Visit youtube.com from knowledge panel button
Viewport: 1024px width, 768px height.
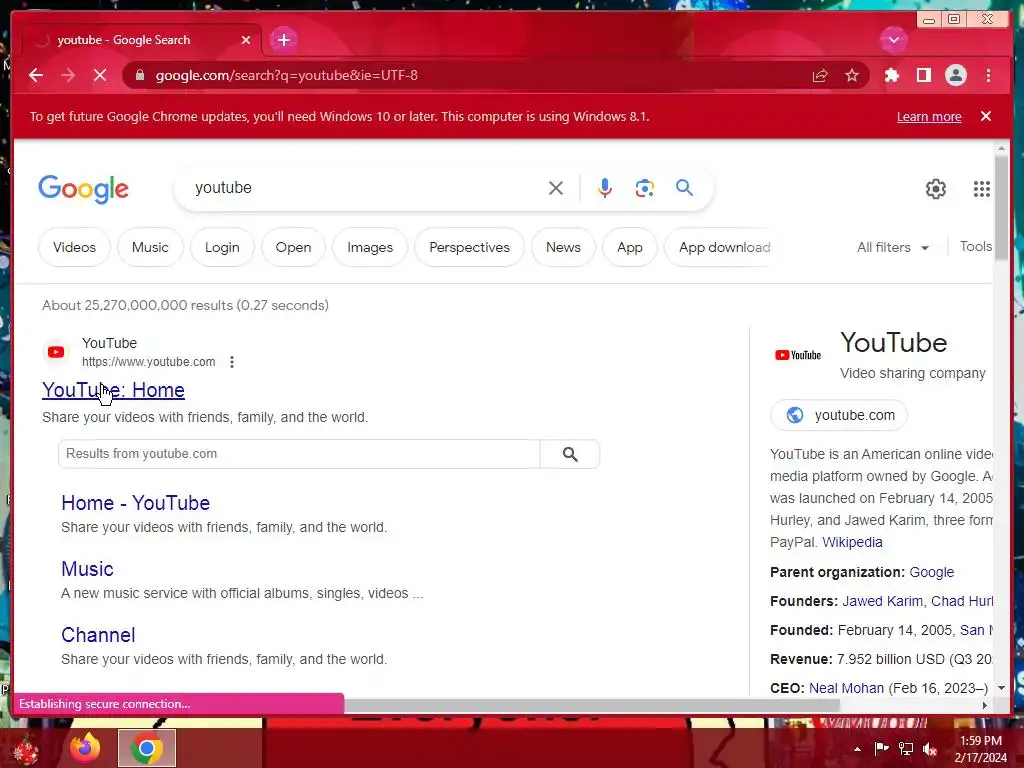click(839, 415)
